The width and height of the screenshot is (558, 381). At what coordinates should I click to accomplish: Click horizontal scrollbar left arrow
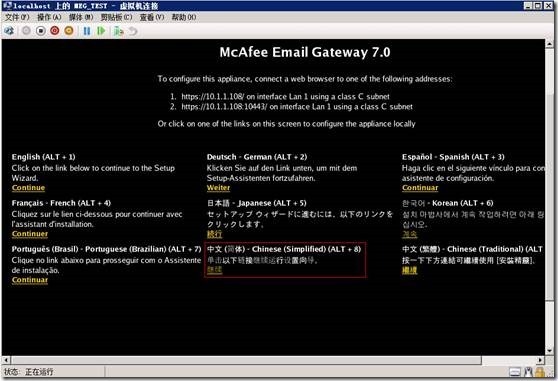[6, 360]
